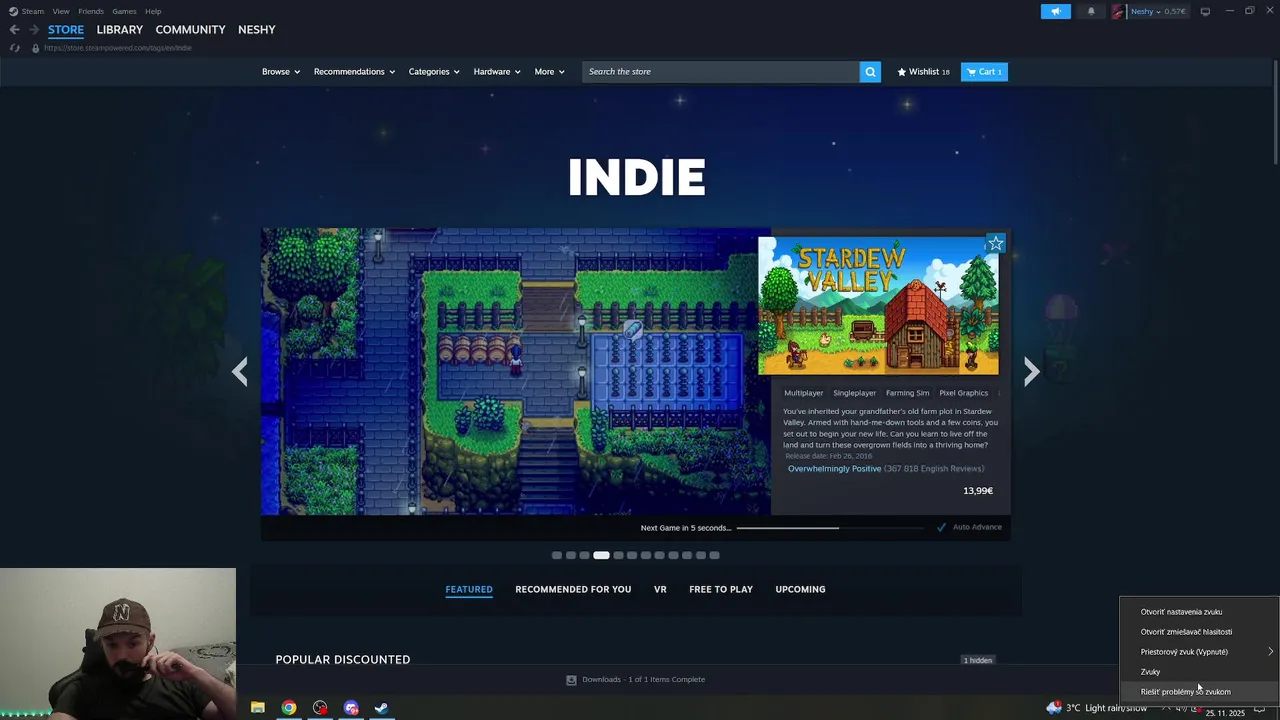The height and width of the screenshot is (720, 1280).
Task: Select Otvoriť nastavenia zvuku
Action: click(x=1199, y=612)
